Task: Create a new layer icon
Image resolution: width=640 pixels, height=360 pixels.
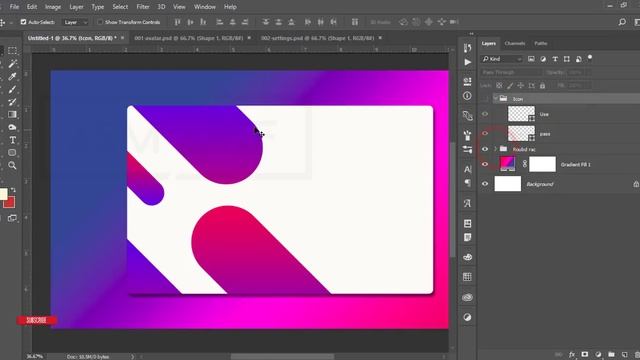Action: tap(624, 354)
